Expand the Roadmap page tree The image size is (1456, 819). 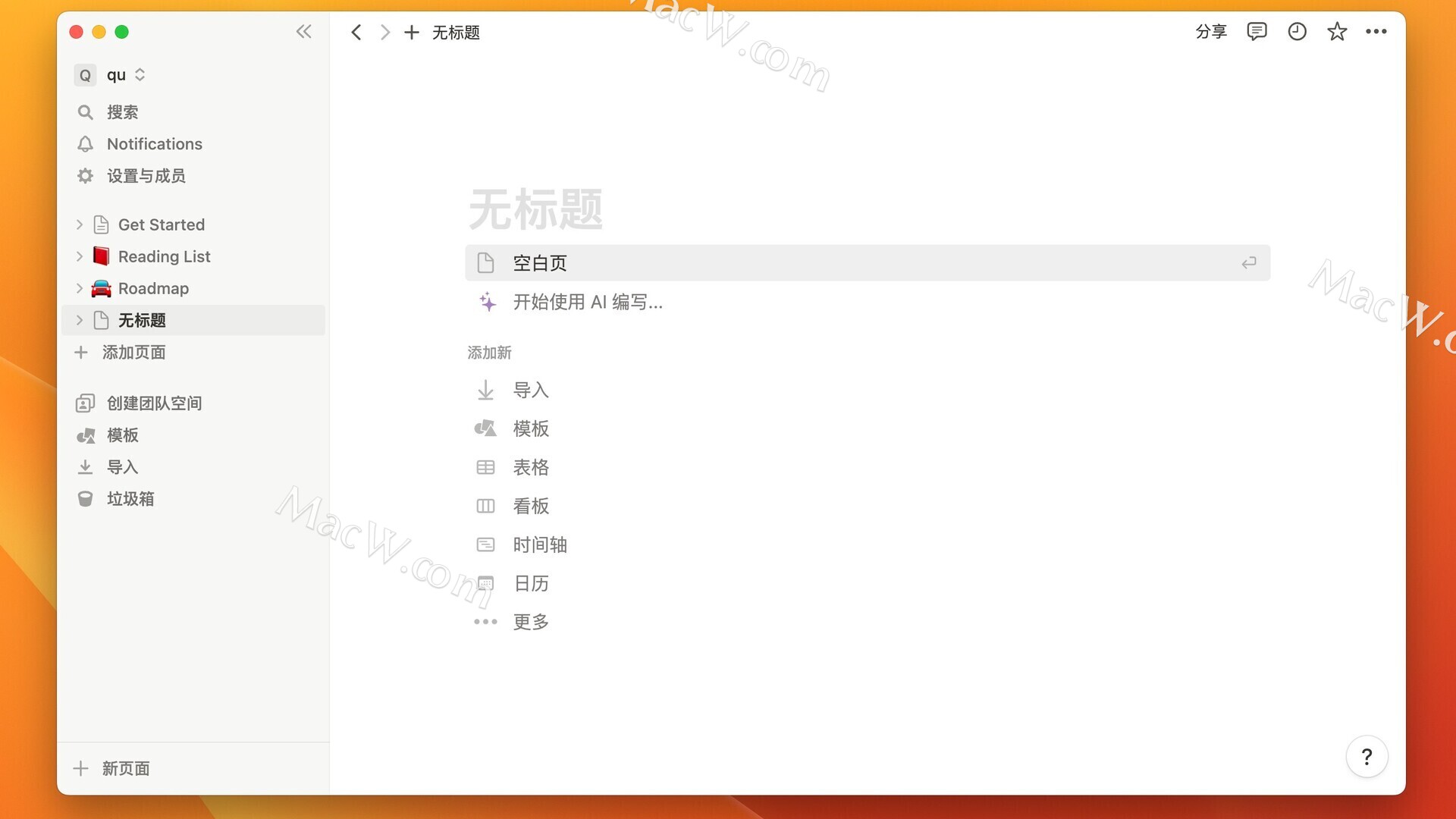(79, 288)
